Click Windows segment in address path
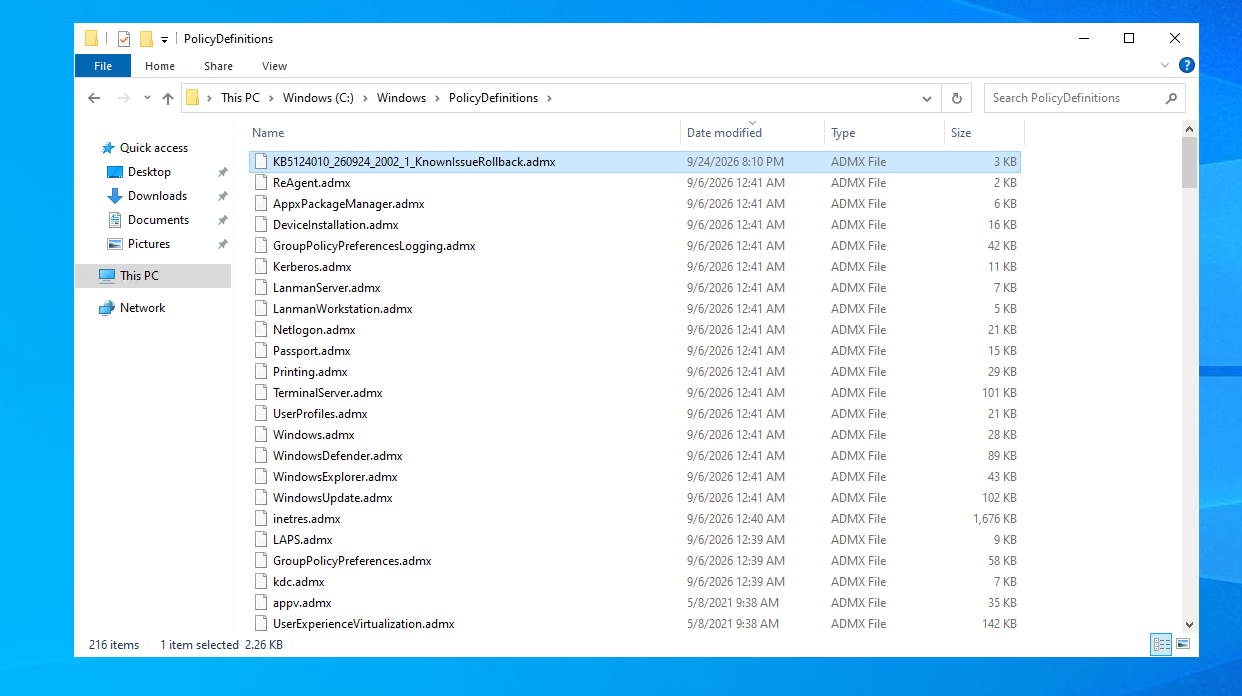Image resolution: width=1242 pixels, height=696 pixels. click(401, 98)
